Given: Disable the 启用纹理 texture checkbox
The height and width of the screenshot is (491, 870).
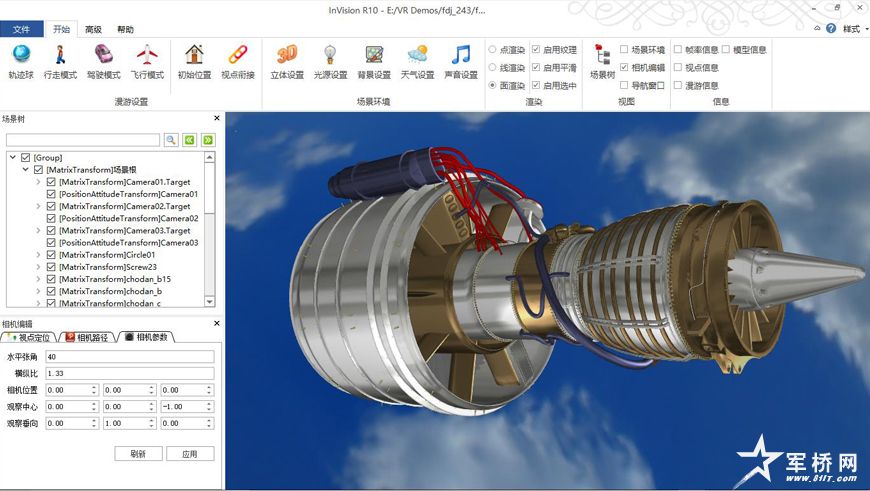Looking at the screenshot, I should point(537,49).
